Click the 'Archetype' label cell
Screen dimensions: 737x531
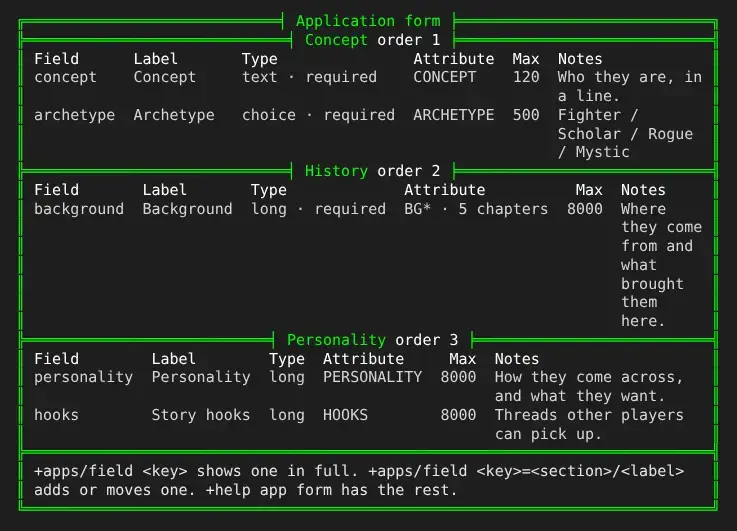pos(174,115)
